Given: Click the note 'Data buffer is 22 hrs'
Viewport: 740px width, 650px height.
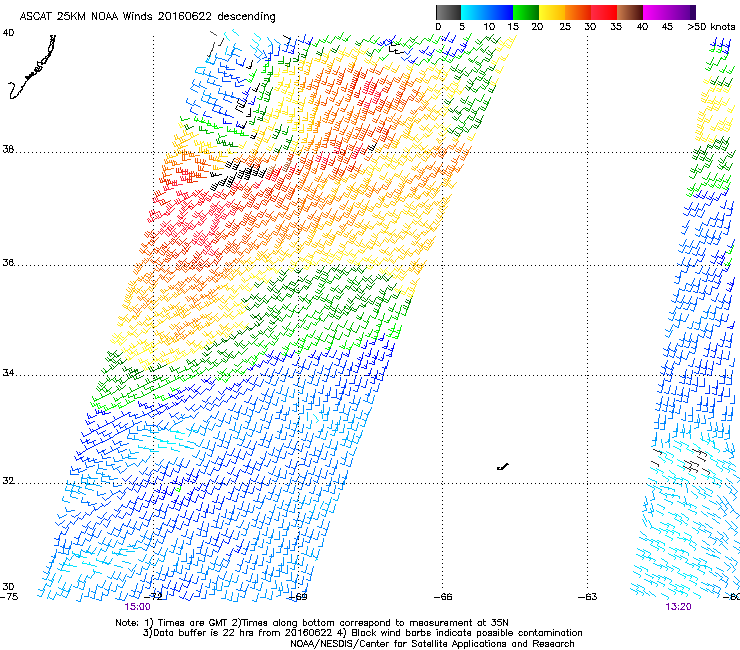Looking at the screenshot, I should [x=198, y=633].
